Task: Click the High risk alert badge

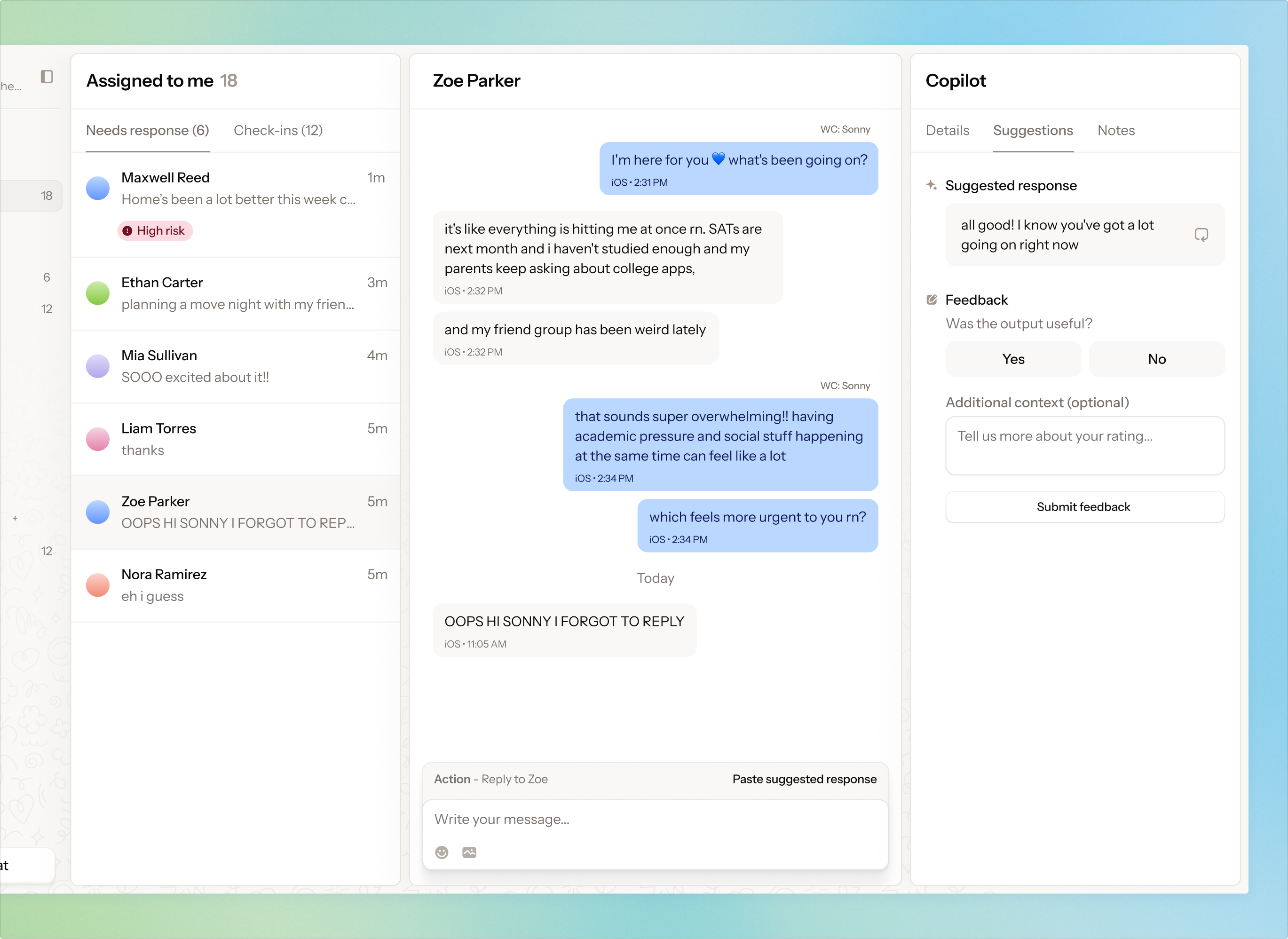Action: click(x=155, y=231)
